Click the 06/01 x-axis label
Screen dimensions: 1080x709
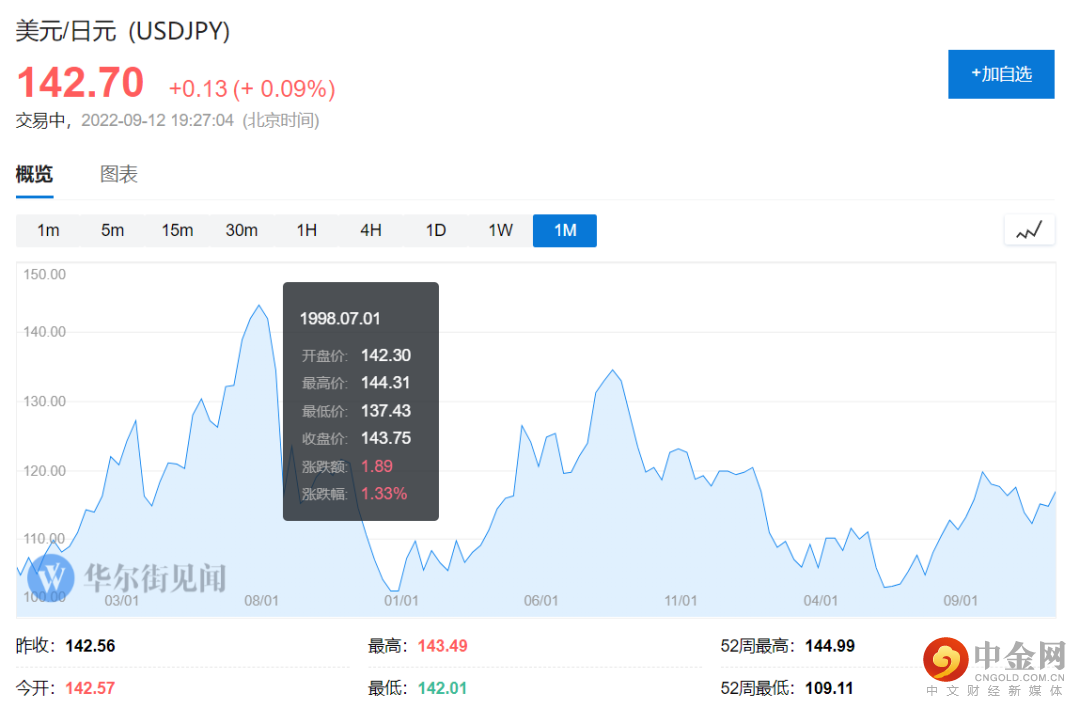[541, 601]
